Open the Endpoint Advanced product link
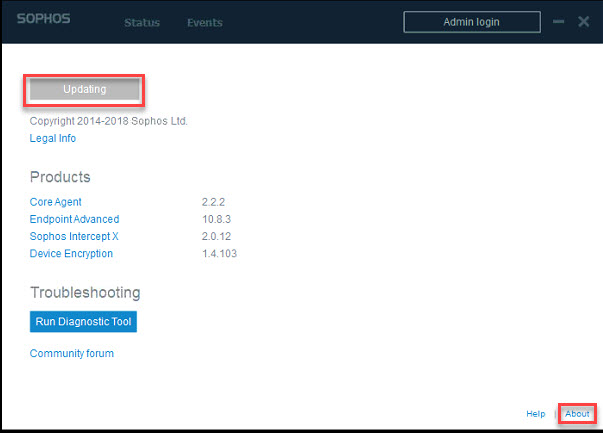The image size is (603, 433). [x=74, y=219]
